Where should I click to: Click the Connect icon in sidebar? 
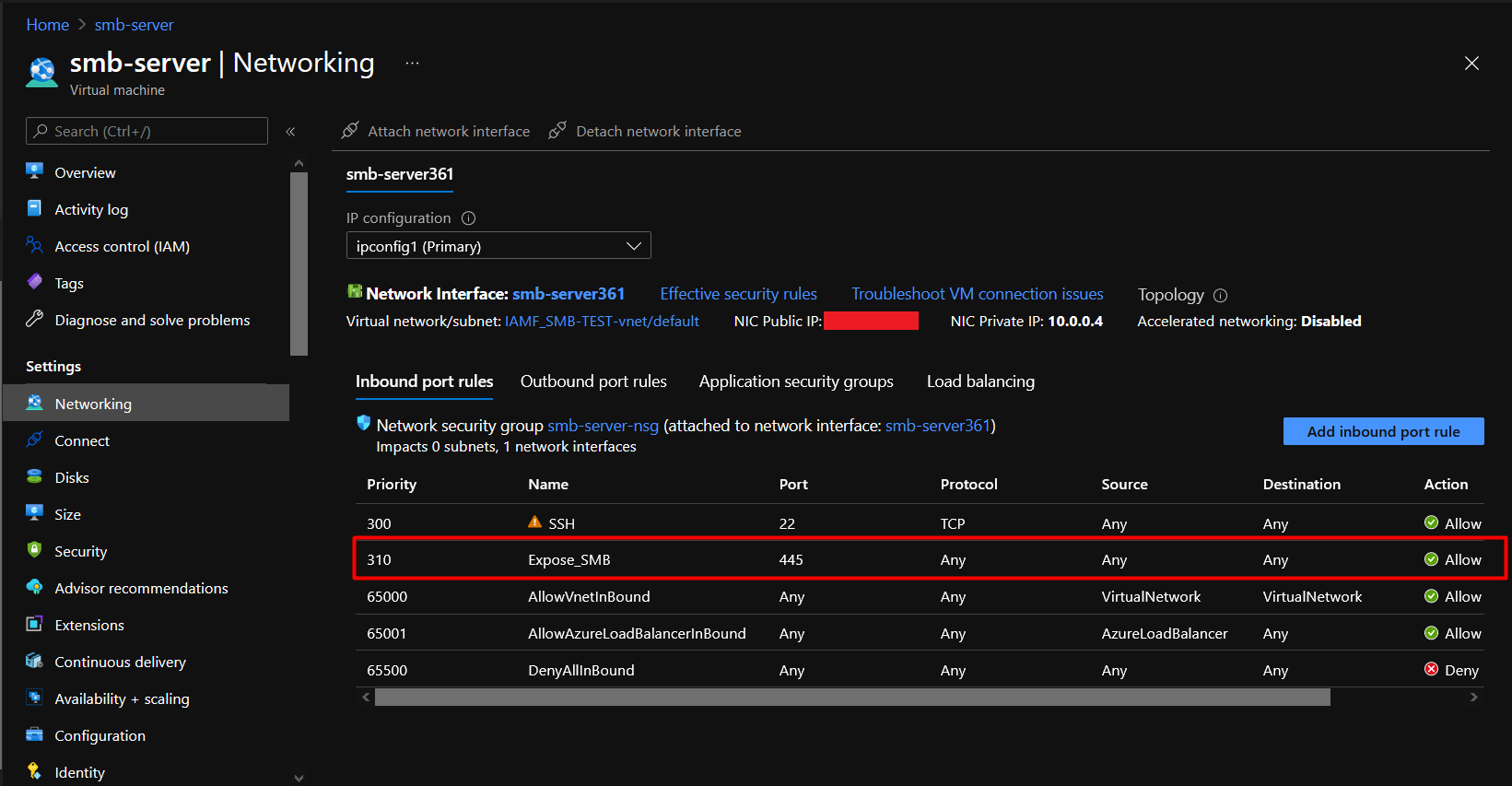click(34, 440)
